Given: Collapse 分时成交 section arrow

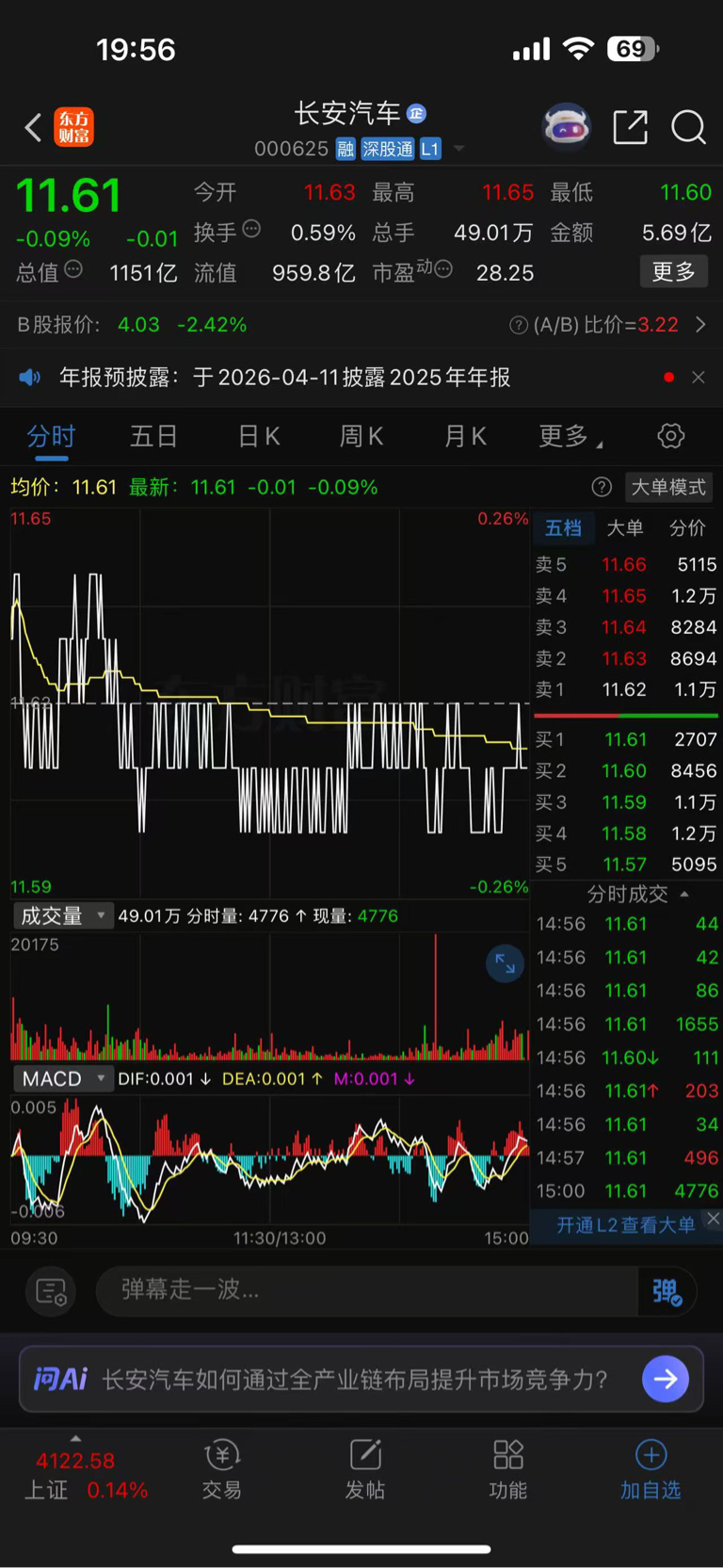Looking at the screenshot, I should tap(684, 895).
